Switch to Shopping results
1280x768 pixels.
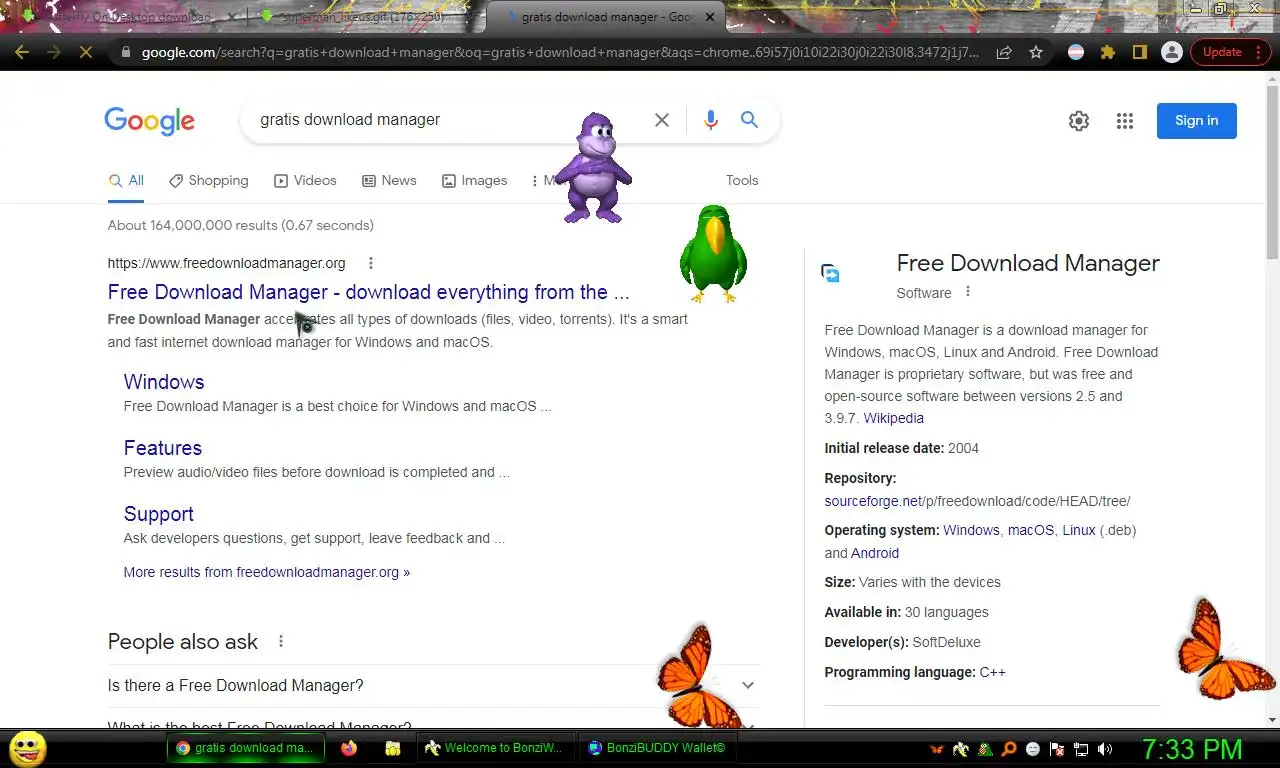point(209,180)
